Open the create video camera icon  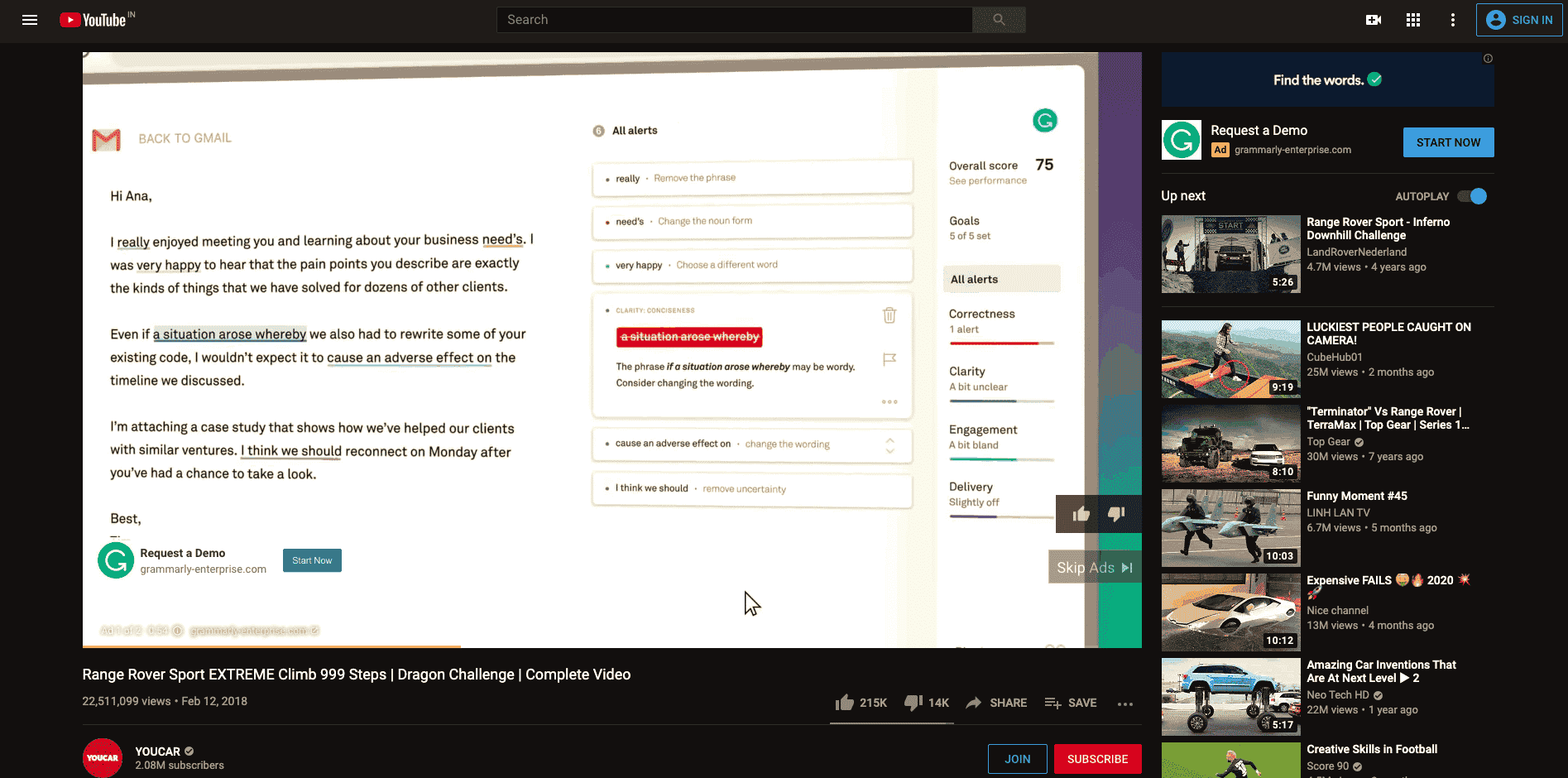pos(1373,20)
